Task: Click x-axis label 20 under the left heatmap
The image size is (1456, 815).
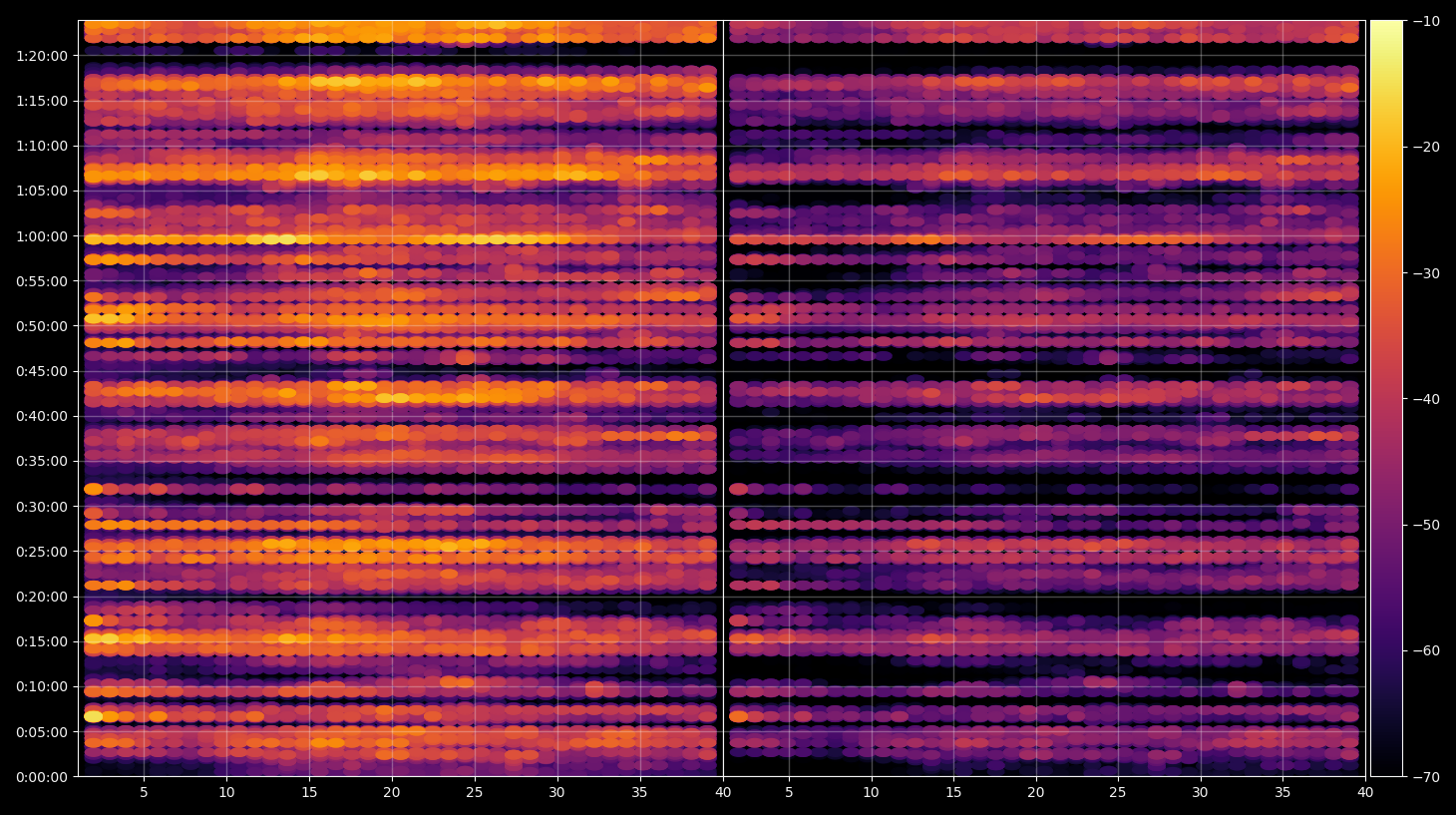Action: click(392, 793)
